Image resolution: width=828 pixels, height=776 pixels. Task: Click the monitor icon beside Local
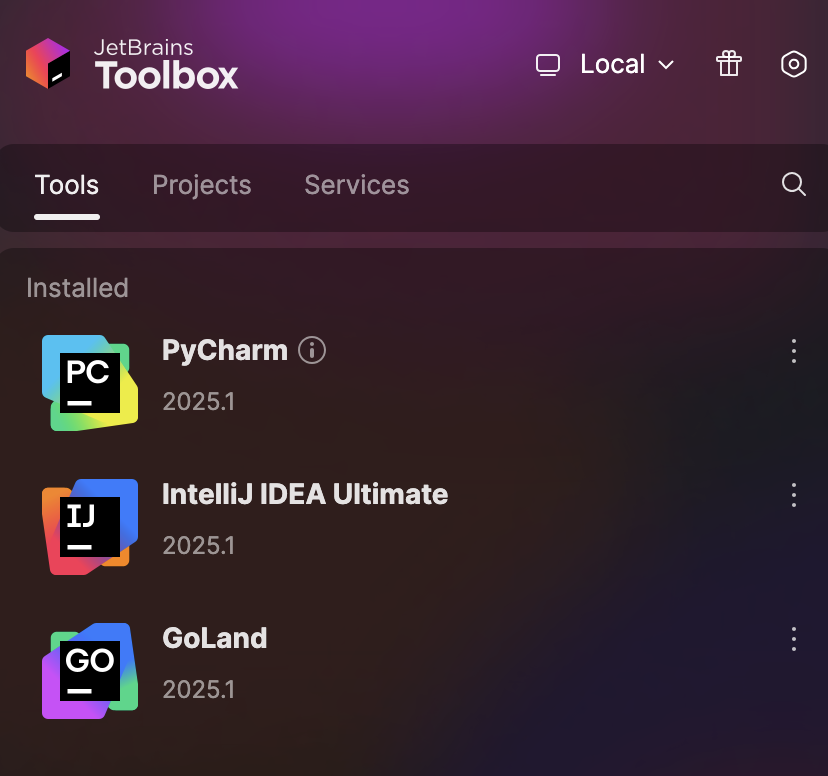tap(548, 65)
